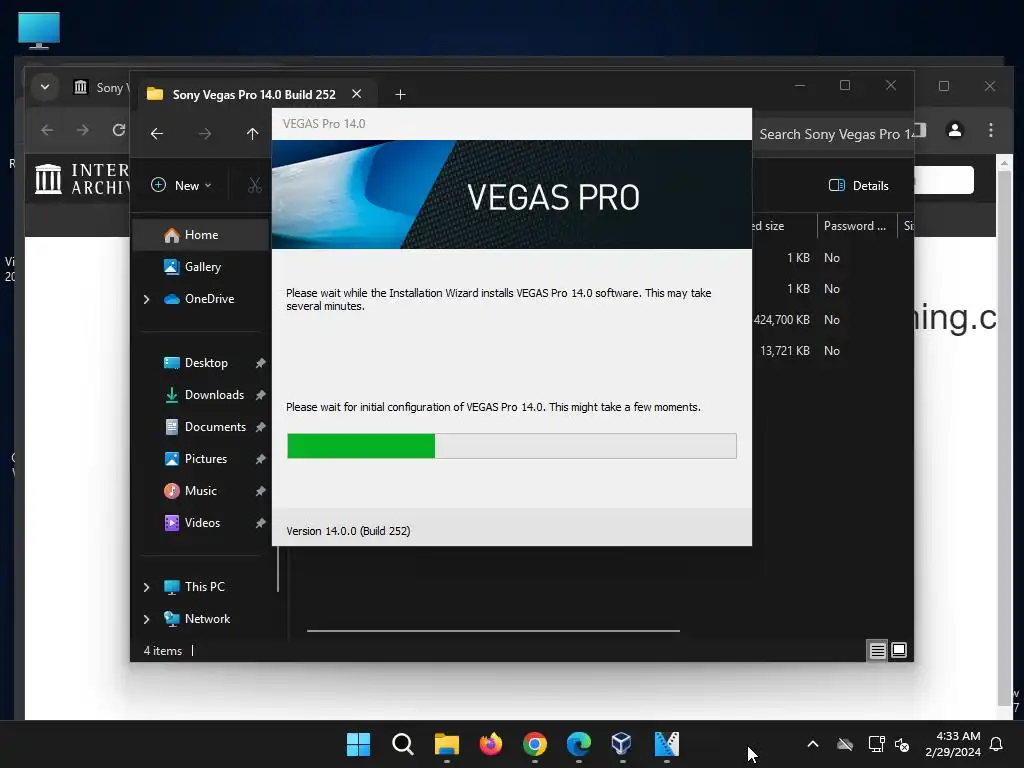
Task: Open the New item menu in Explorer
Action: pos(181,185)
